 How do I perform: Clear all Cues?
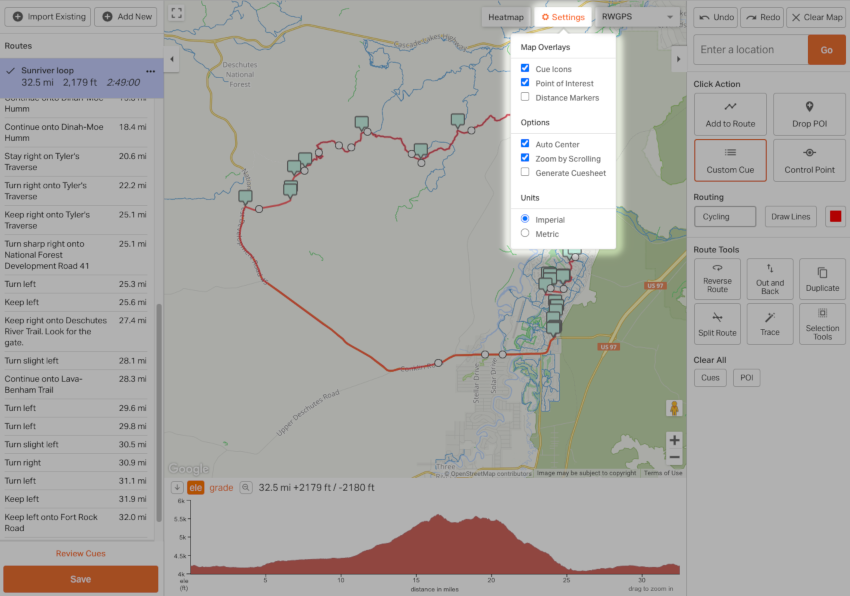point(710,377)
